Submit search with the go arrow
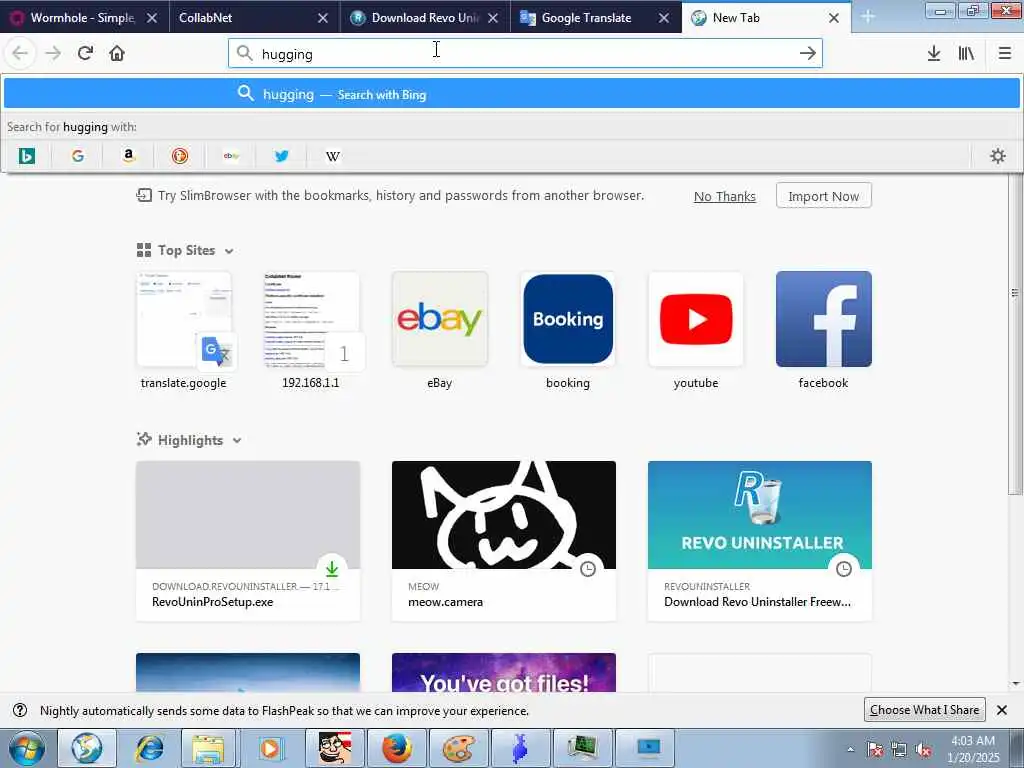This screenshot has height=768, width=1024. 808,53
